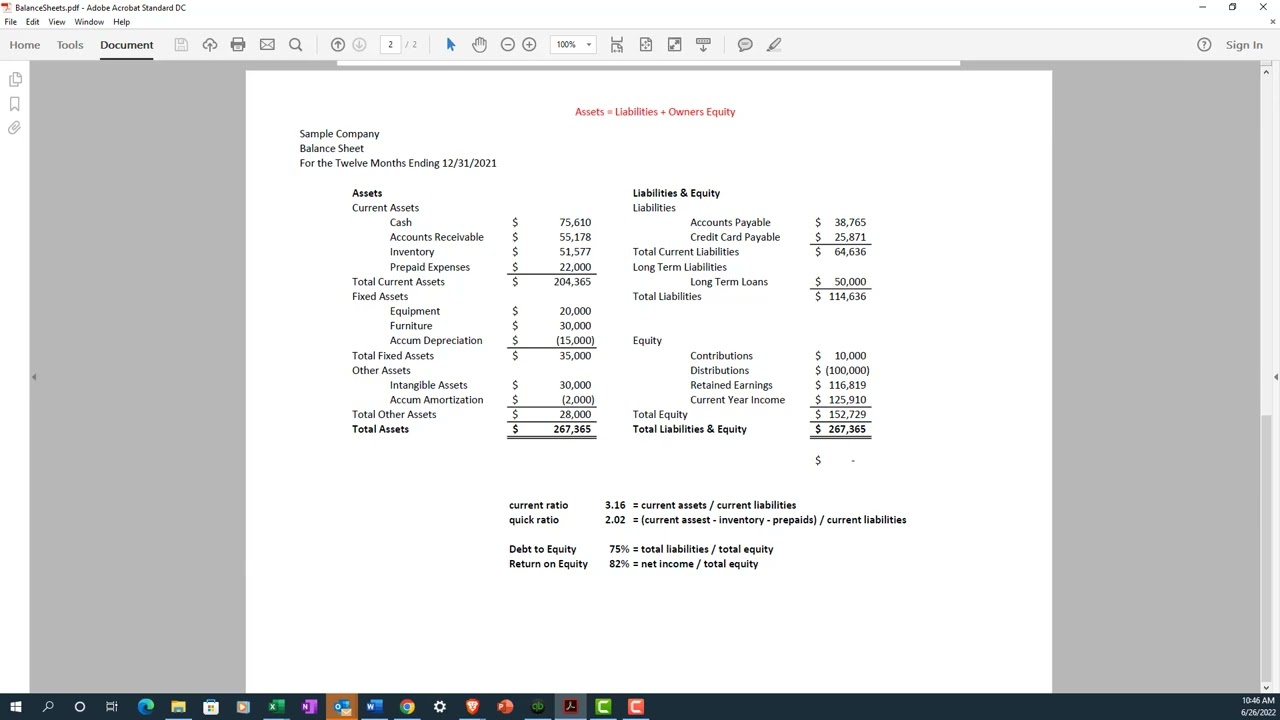This screenshot has width=1280, height=720.
Task: Zoom out with minus button
Action: 508,45
